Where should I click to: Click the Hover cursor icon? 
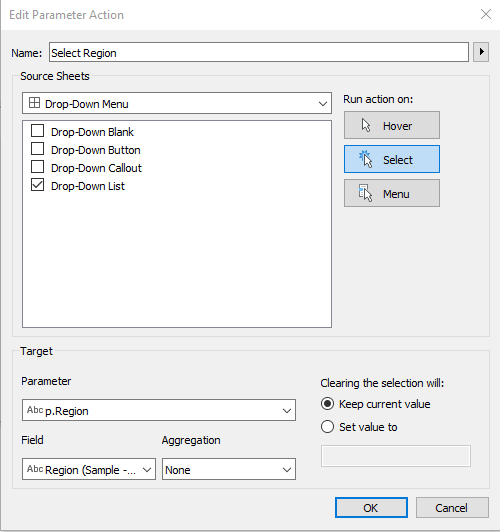tap(366, 125)
